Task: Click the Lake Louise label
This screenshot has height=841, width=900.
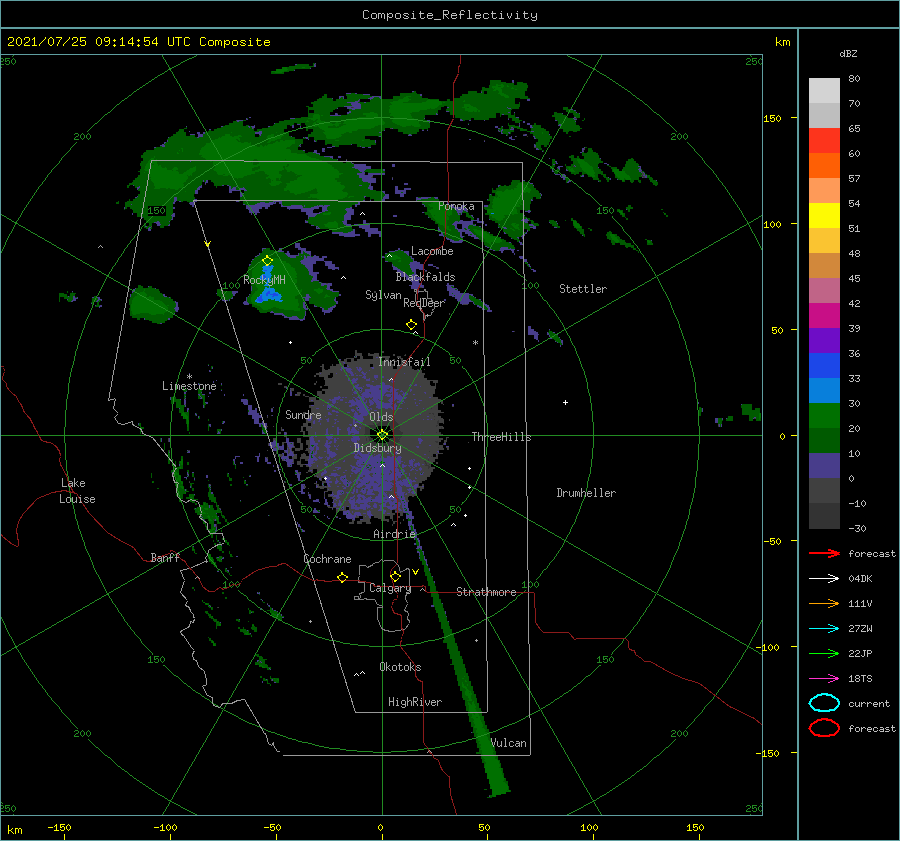Action: point(77,491)
